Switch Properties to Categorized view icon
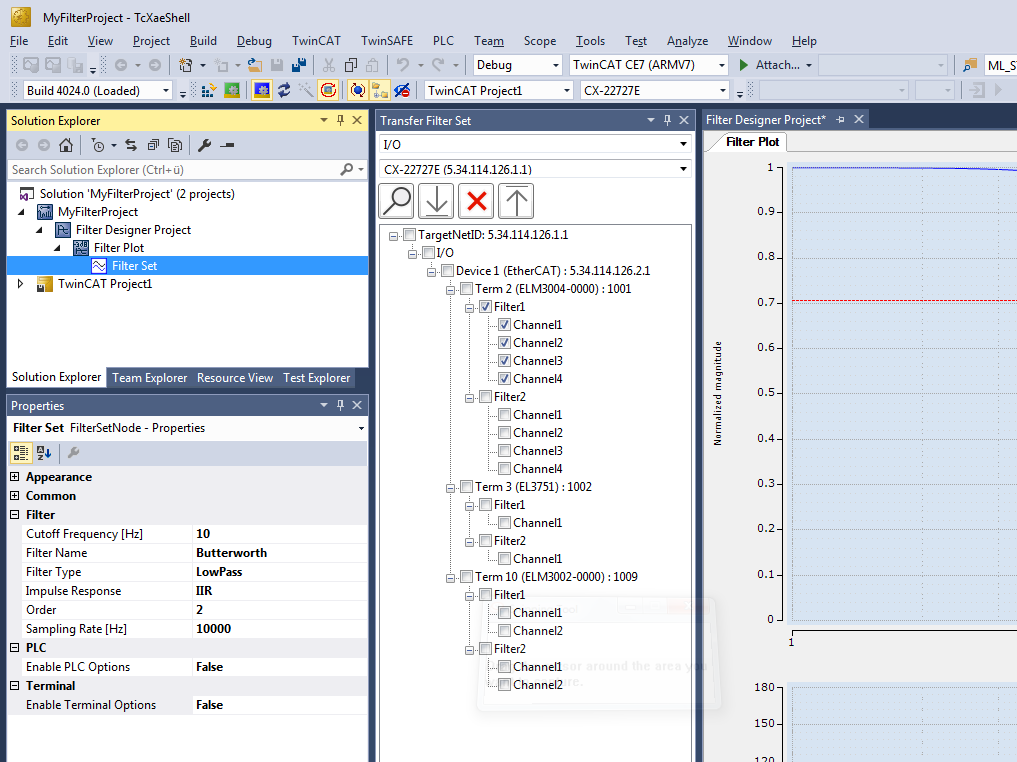 [21, 453]
